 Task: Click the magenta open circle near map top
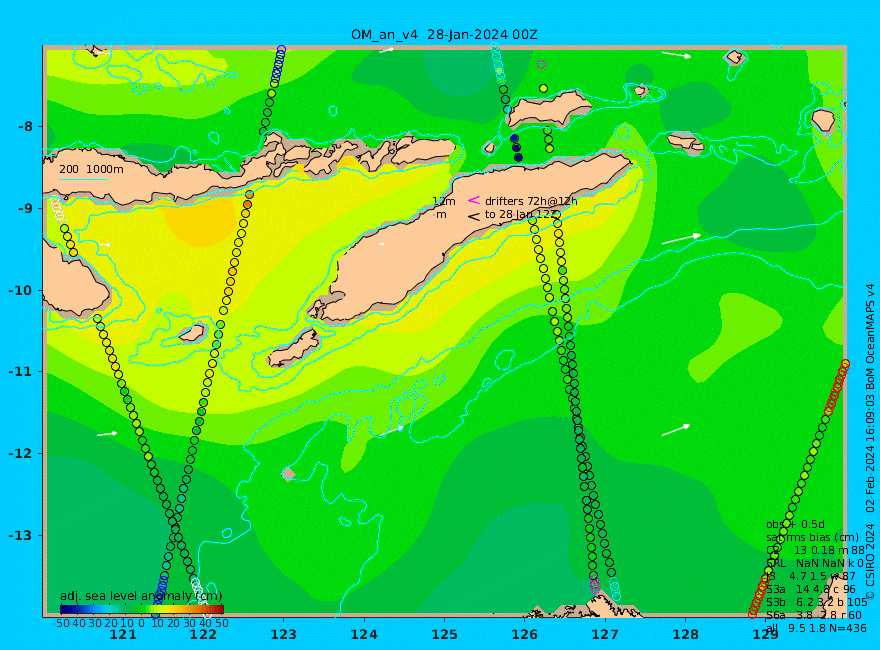[x=542, y=65]
